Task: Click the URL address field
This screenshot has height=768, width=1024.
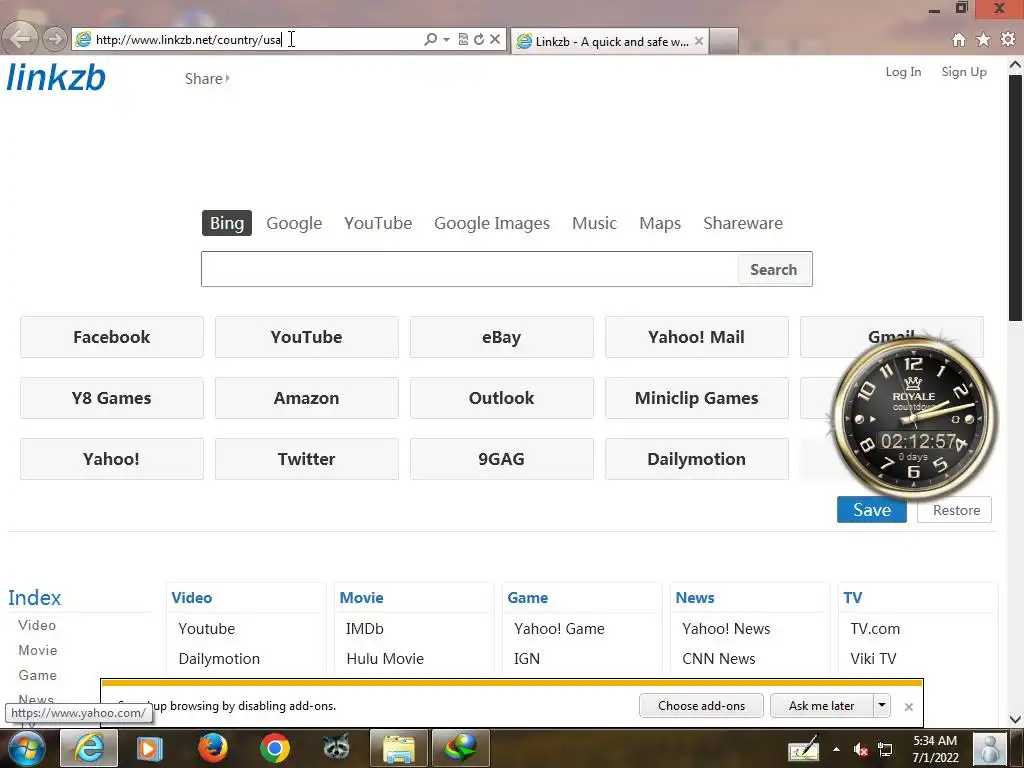Action: click(255, 39)
